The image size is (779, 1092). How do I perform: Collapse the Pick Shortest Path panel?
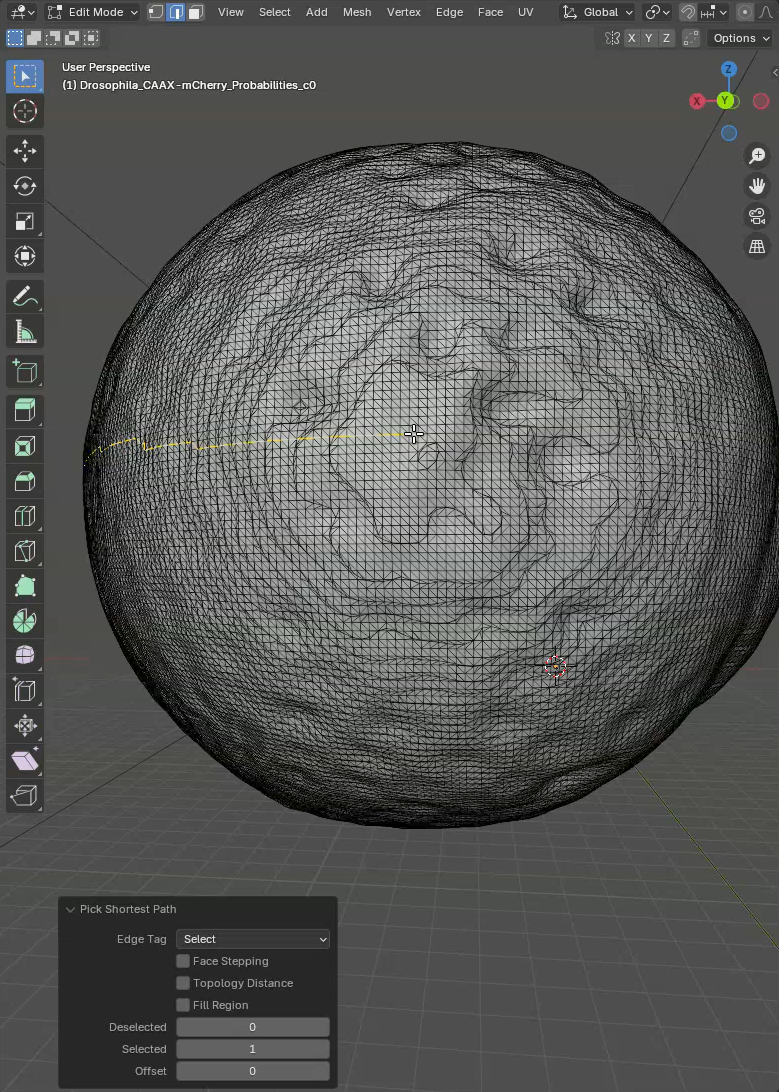coord(70,909)
